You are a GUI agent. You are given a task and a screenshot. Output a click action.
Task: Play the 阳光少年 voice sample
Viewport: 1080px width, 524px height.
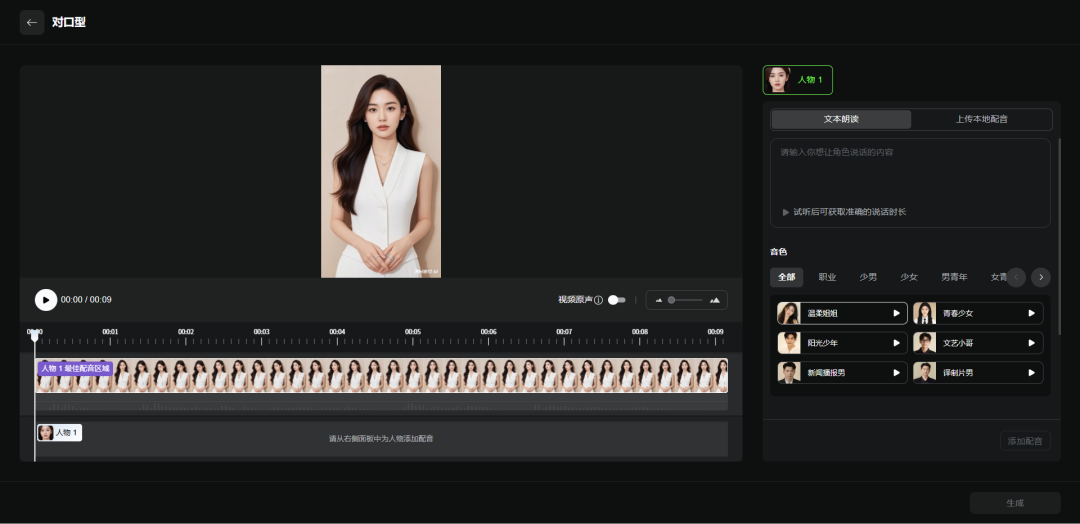coord(896,343)
